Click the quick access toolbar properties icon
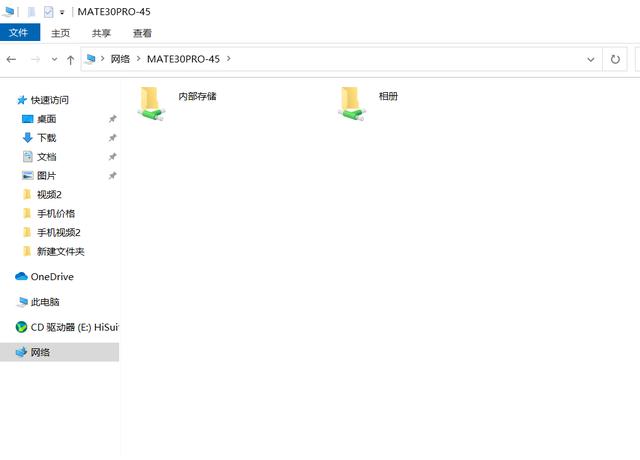The image size is (640, 460). tap(48, 12)
